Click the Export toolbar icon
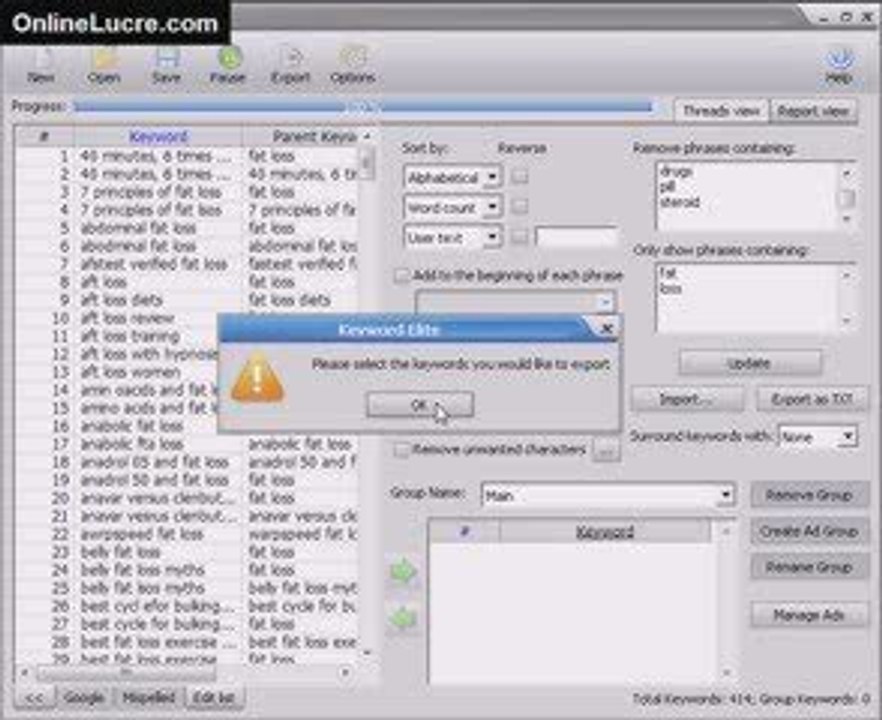The image size is (882, 720). point(290,66)
